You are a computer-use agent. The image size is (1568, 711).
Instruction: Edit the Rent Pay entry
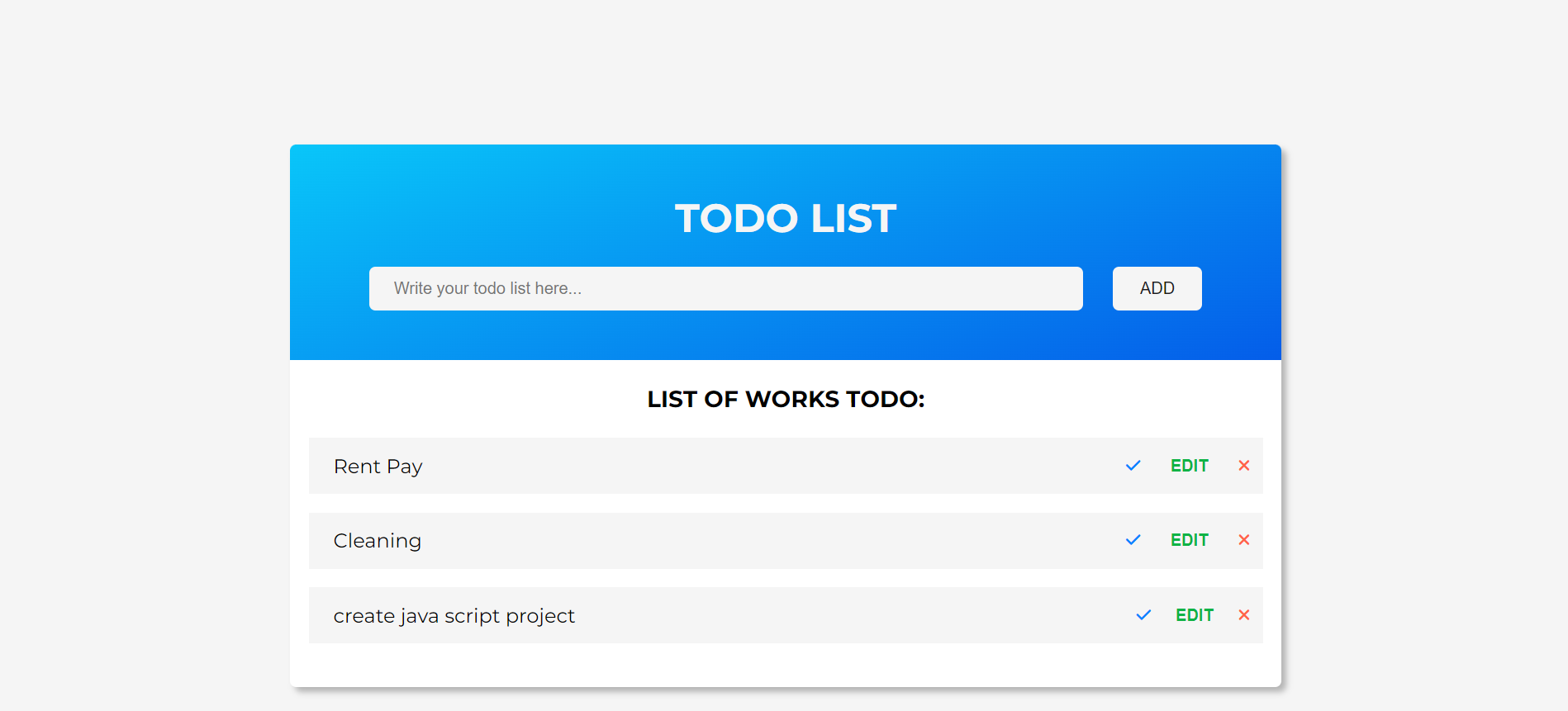click(x=1190, y=466)
